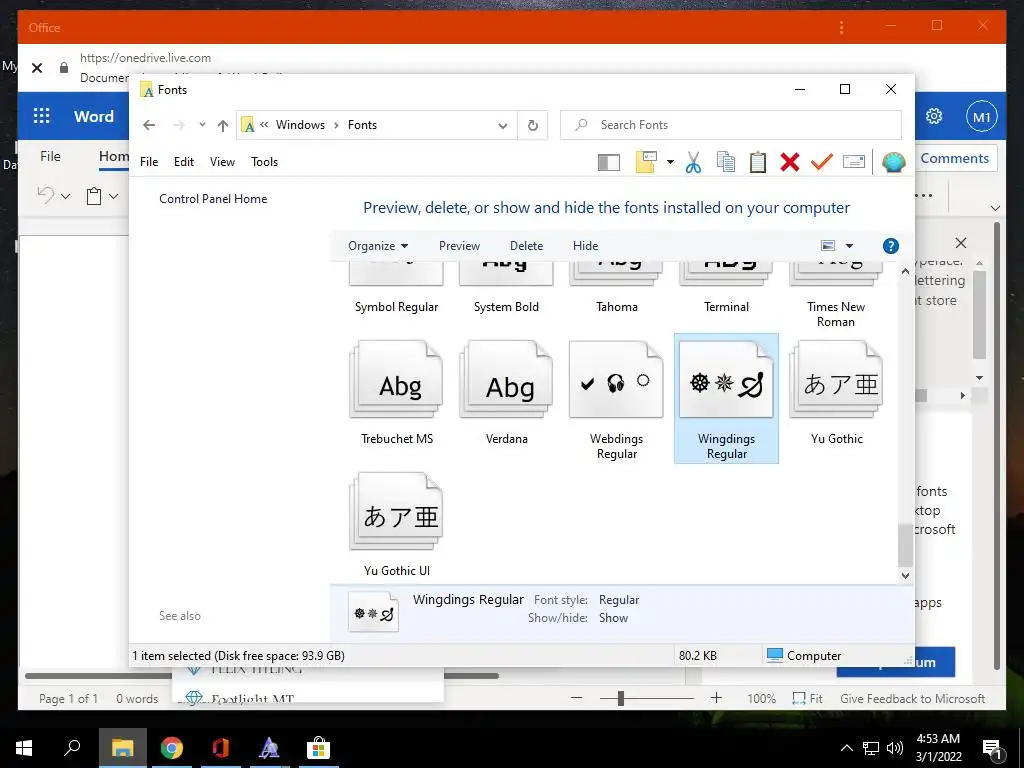Image resolution: width=1024 pixels, height=768 pixels.
Task: Click the Times New Roman label
Action: coord(836,314)
